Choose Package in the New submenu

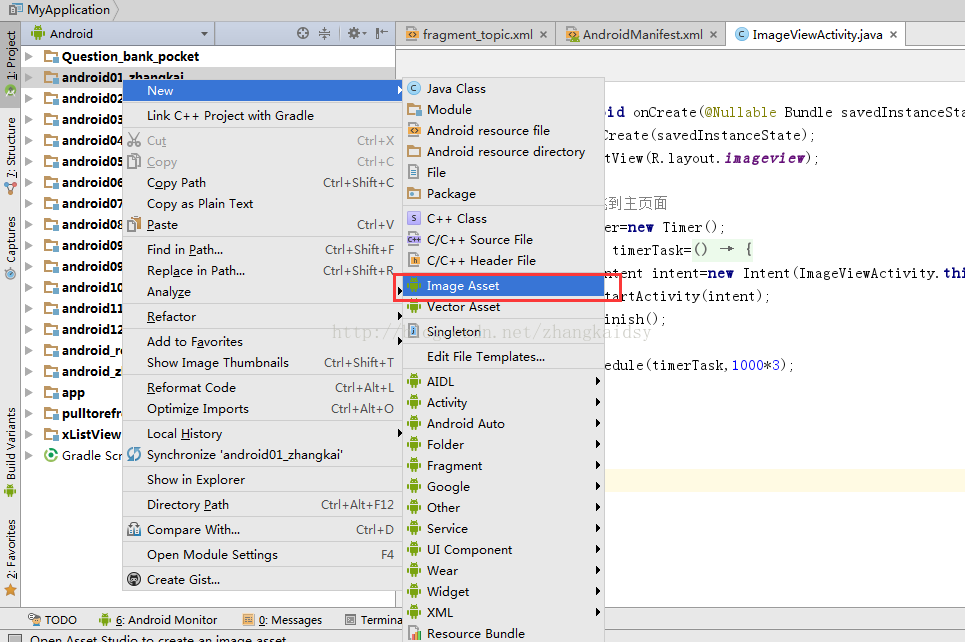pyautogui.click(x=504, y=194)
